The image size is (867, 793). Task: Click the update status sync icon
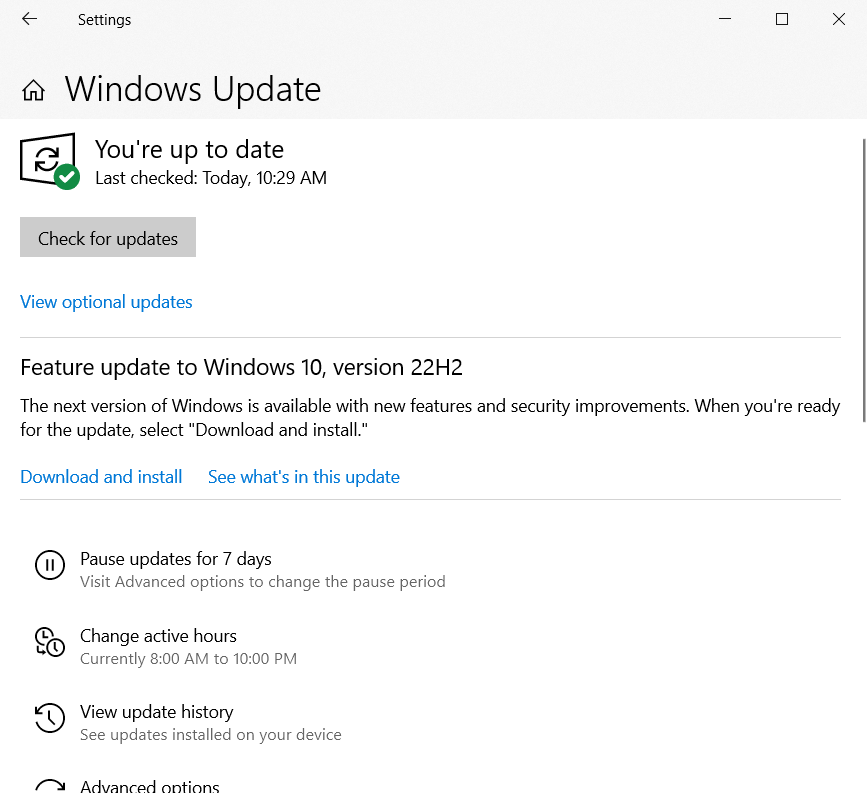[50, 161]
